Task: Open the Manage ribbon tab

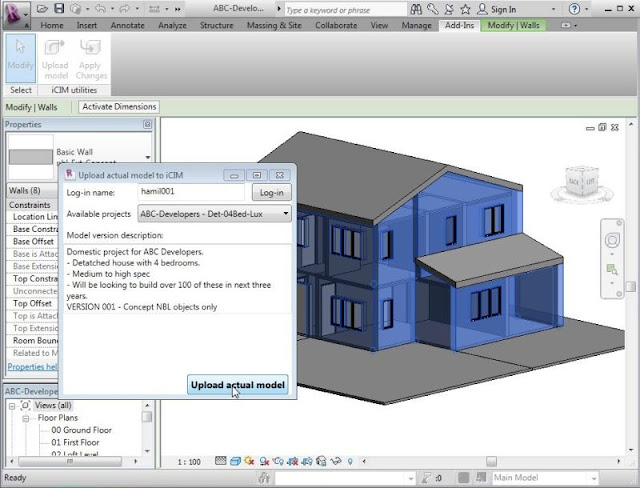Action: pos(416,25)
